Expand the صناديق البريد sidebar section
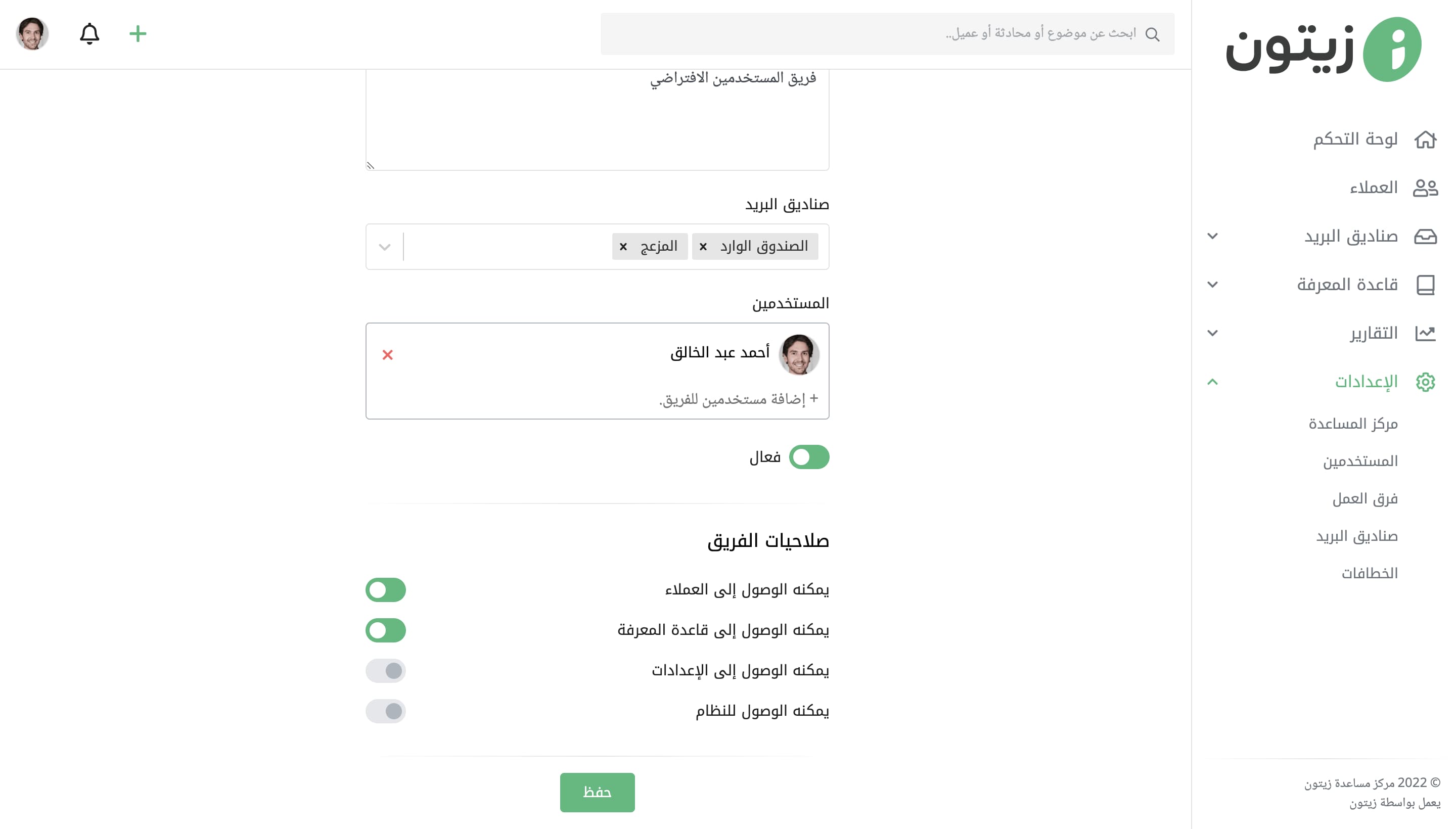1456x829 pixels. [1212, 236]
